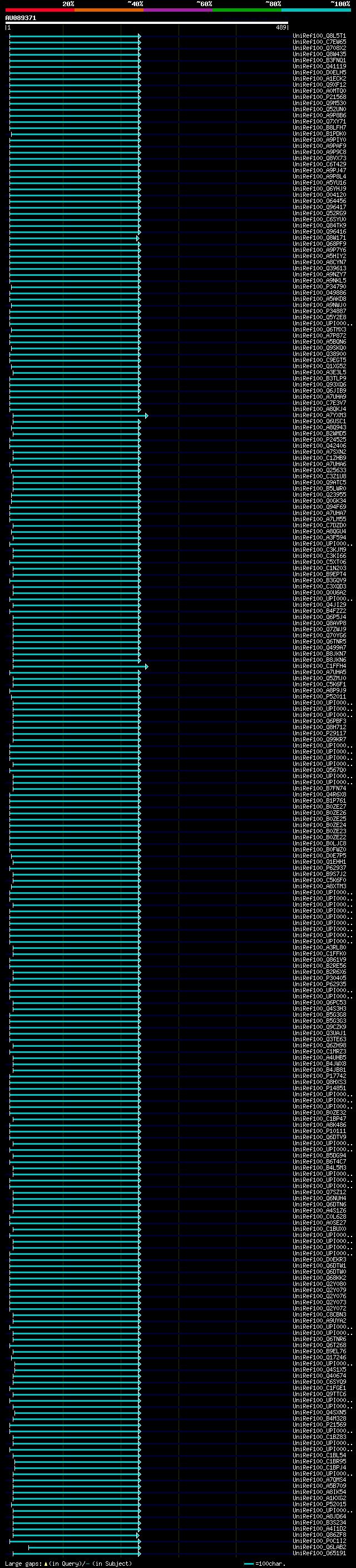Choose the UniRef100_Q8VX73 row label
Viewport: 356px width, 1568px height.
(319, 159)
